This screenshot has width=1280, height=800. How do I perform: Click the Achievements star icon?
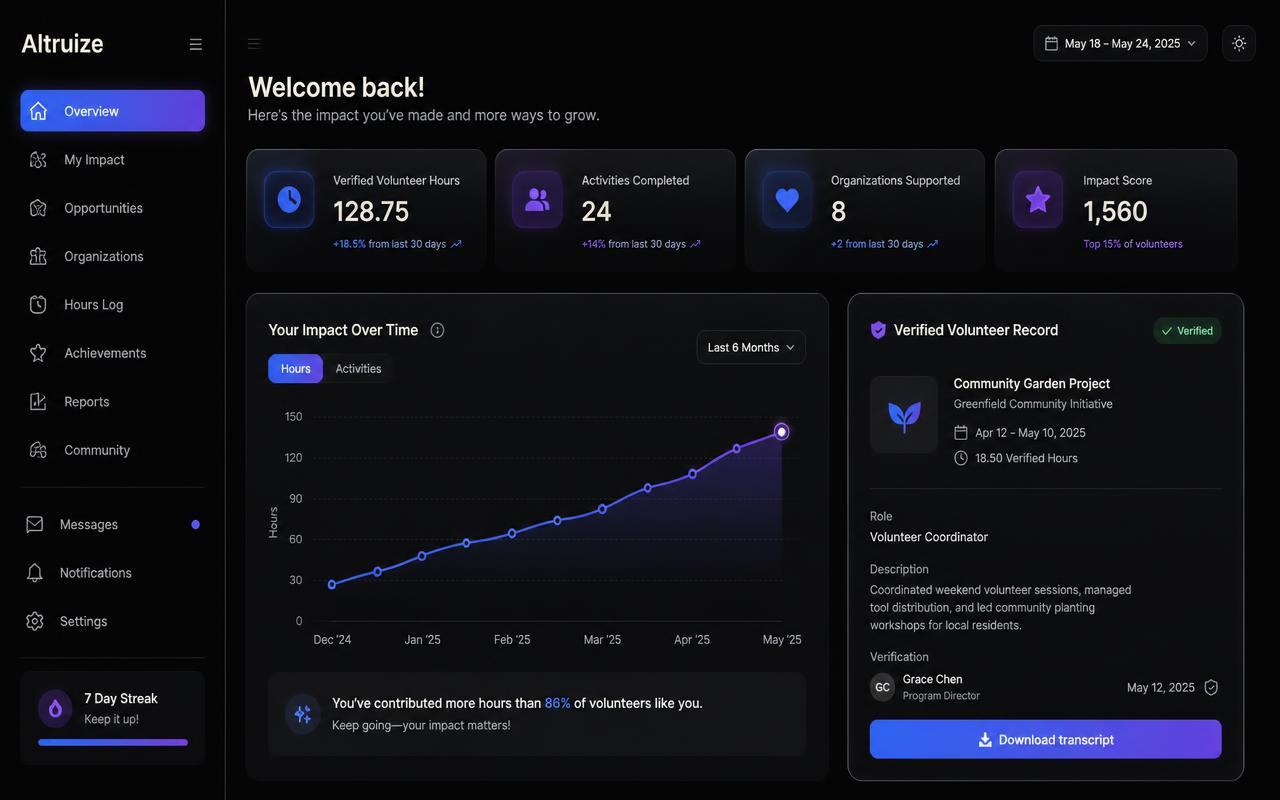(x=38, y=353)
